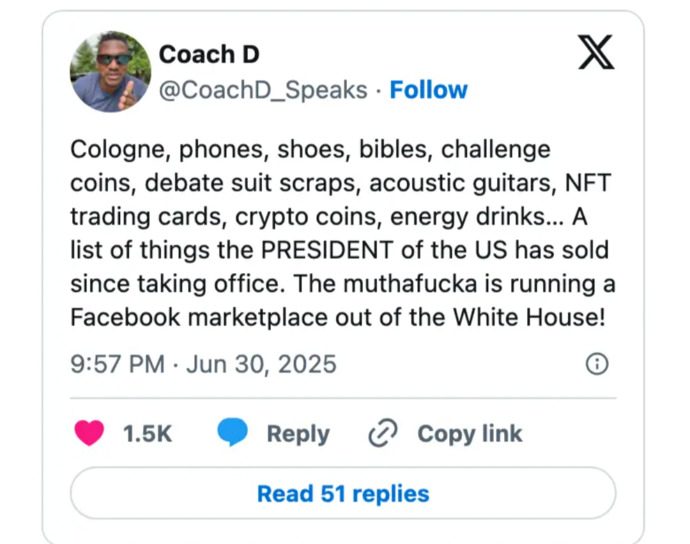690x544 pixels.
Task: Click the 9:57 PM time in the timestamp
Action: click(117, 364)
